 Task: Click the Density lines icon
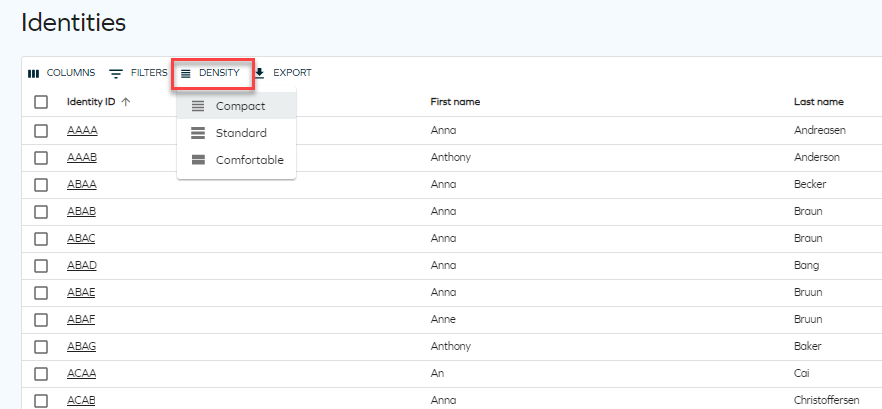186,74
